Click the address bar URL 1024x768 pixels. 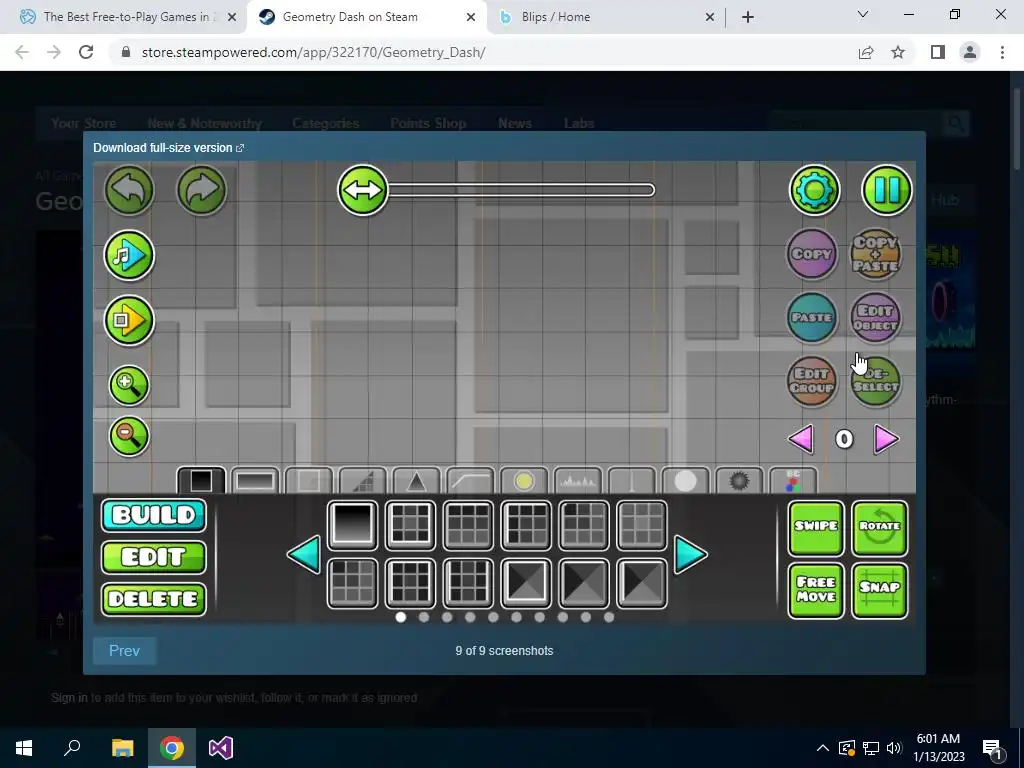(x=313, y=52)
